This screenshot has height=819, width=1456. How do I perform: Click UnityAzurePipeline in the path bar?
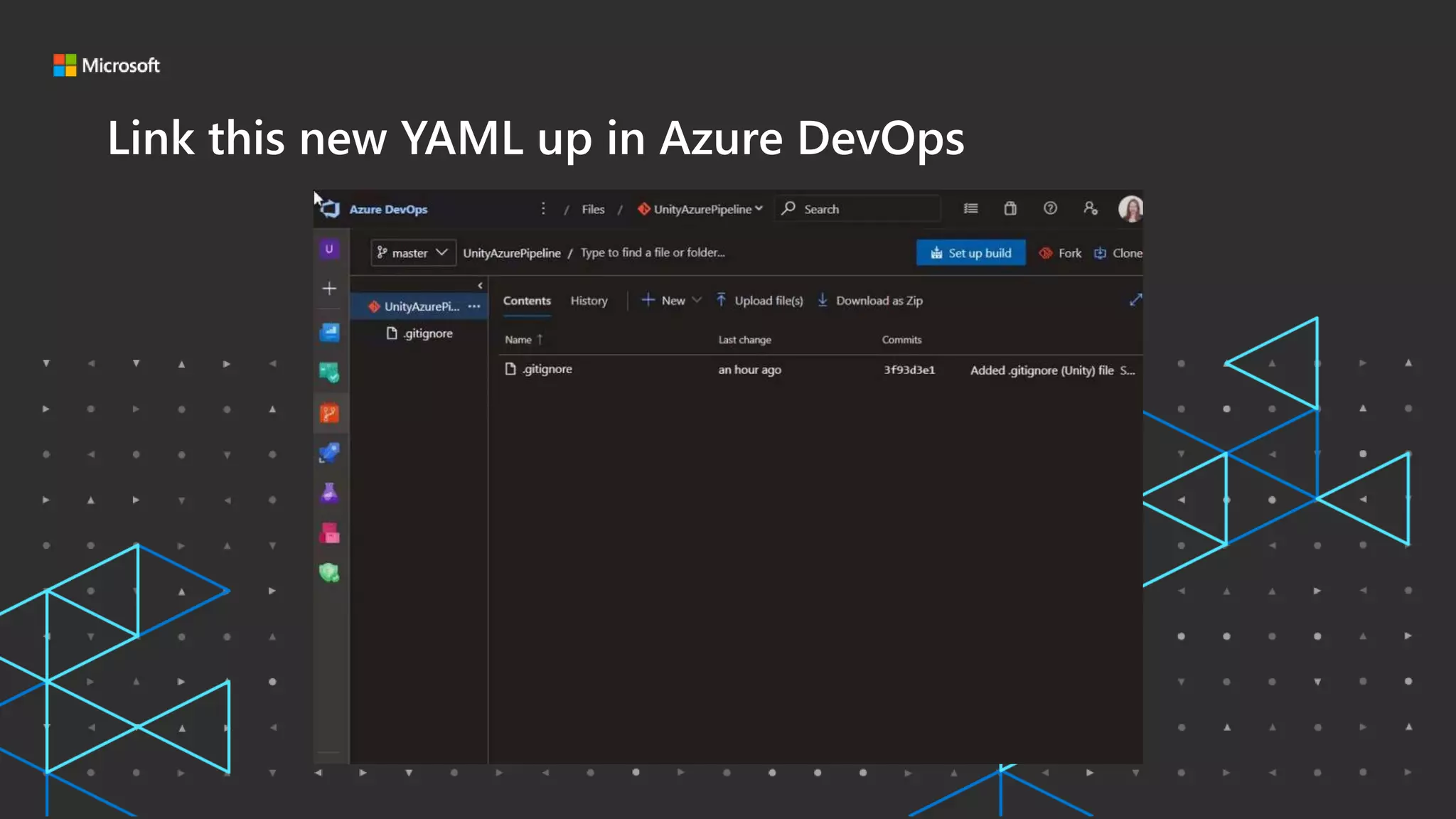(512, 253)
